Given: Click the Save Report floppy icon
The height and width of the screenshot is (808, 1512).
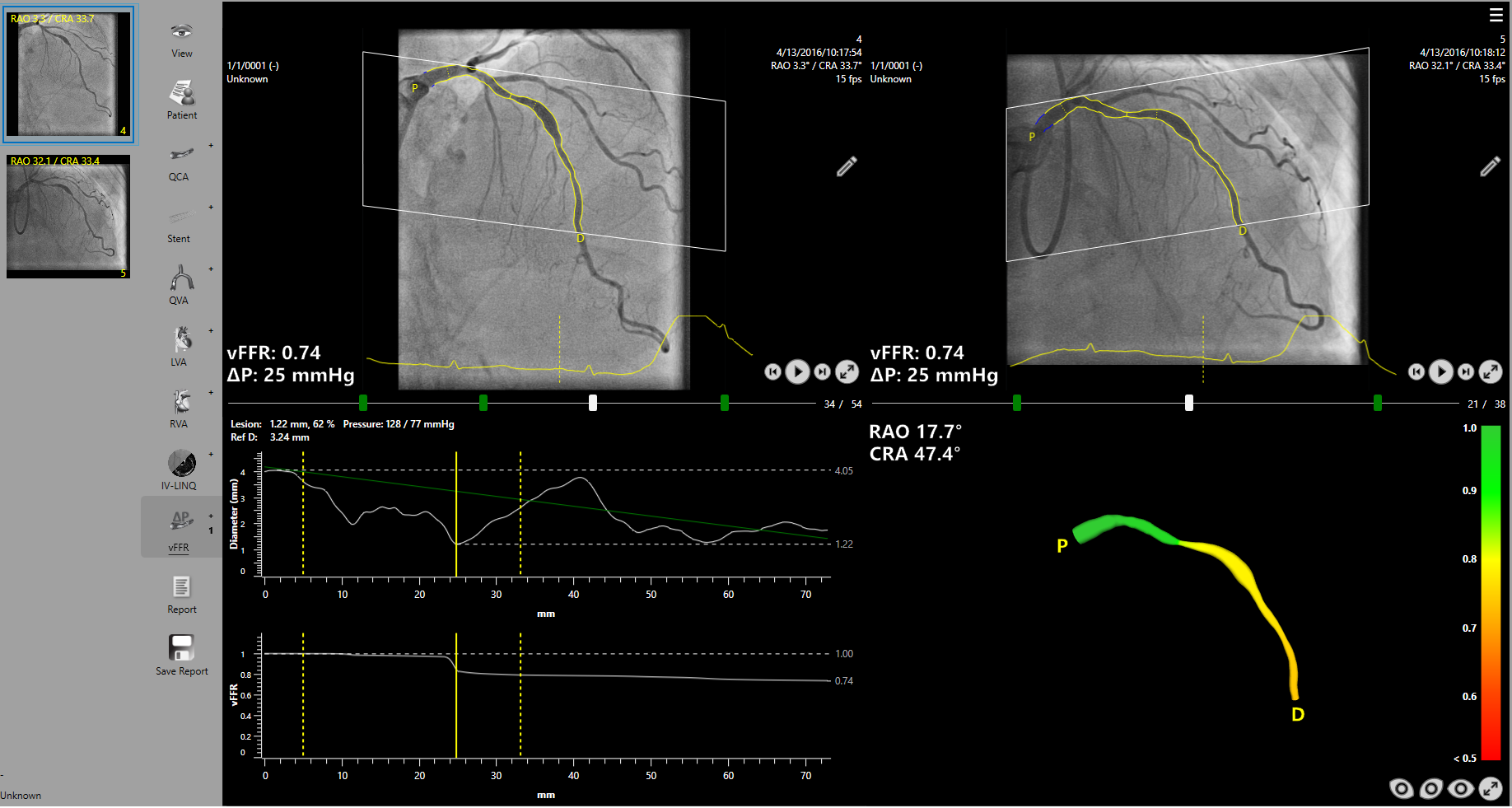Looking at the screenshot, I should (181, 647).
